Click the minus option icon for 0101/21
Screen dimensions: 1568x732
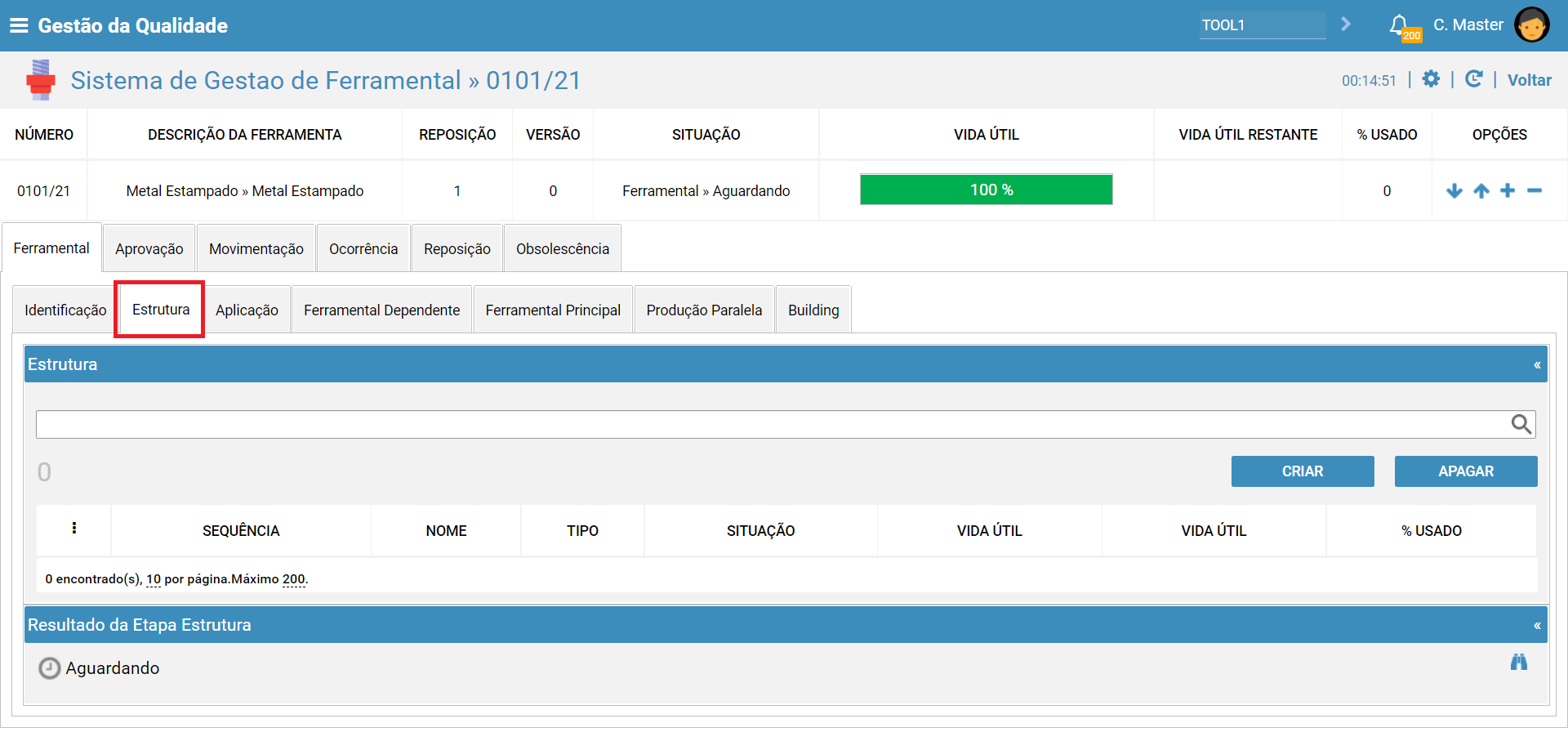(x=1535, y=190)
